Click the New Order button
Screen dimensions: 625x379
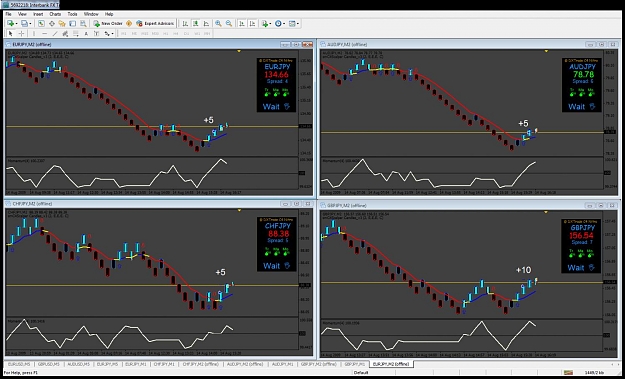pos(108,24)
